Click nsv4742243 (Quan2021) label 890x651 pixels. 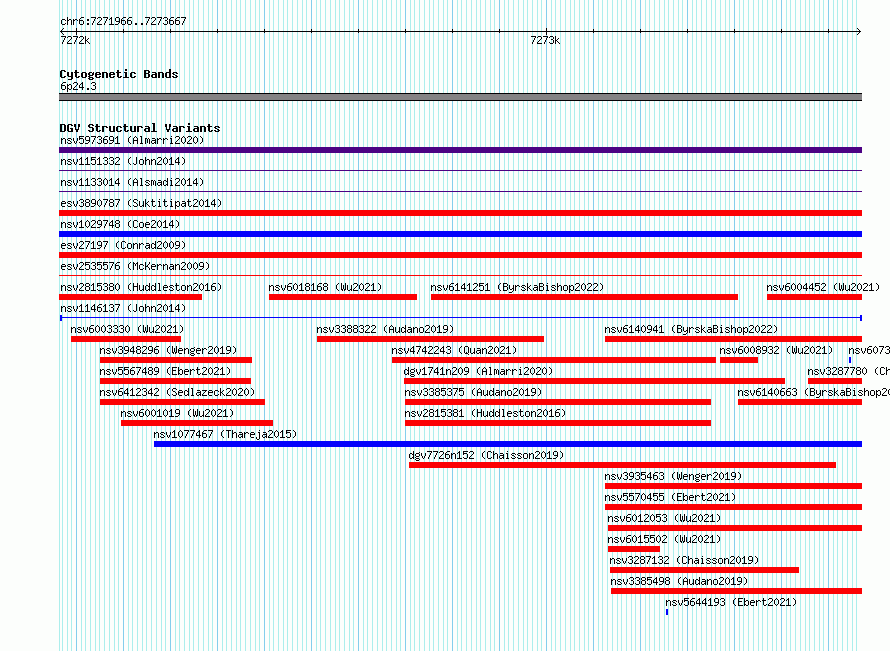454,350
